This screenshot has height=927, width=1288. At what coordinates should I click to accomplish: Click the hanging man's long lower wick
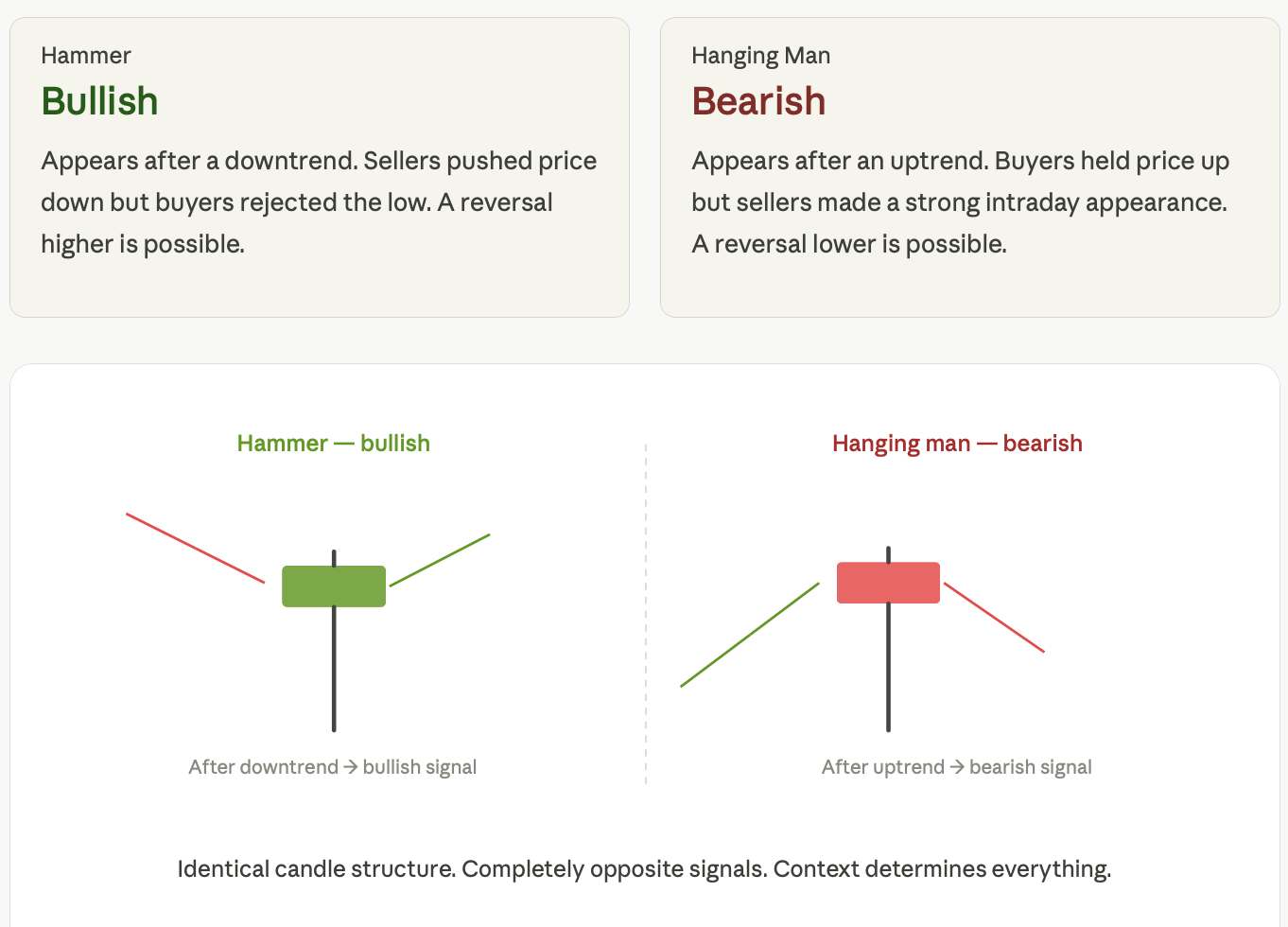pos(888,667)
